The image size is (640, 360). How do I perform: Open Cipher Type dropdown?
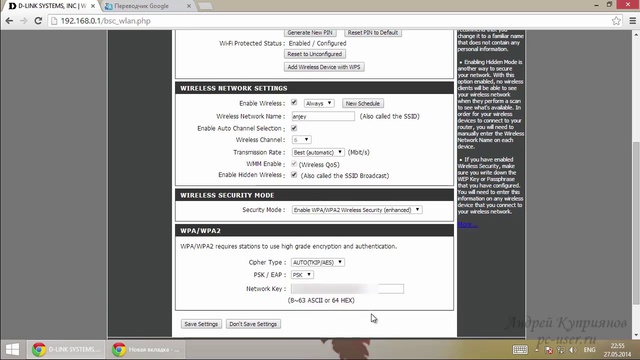pos(318,262)
